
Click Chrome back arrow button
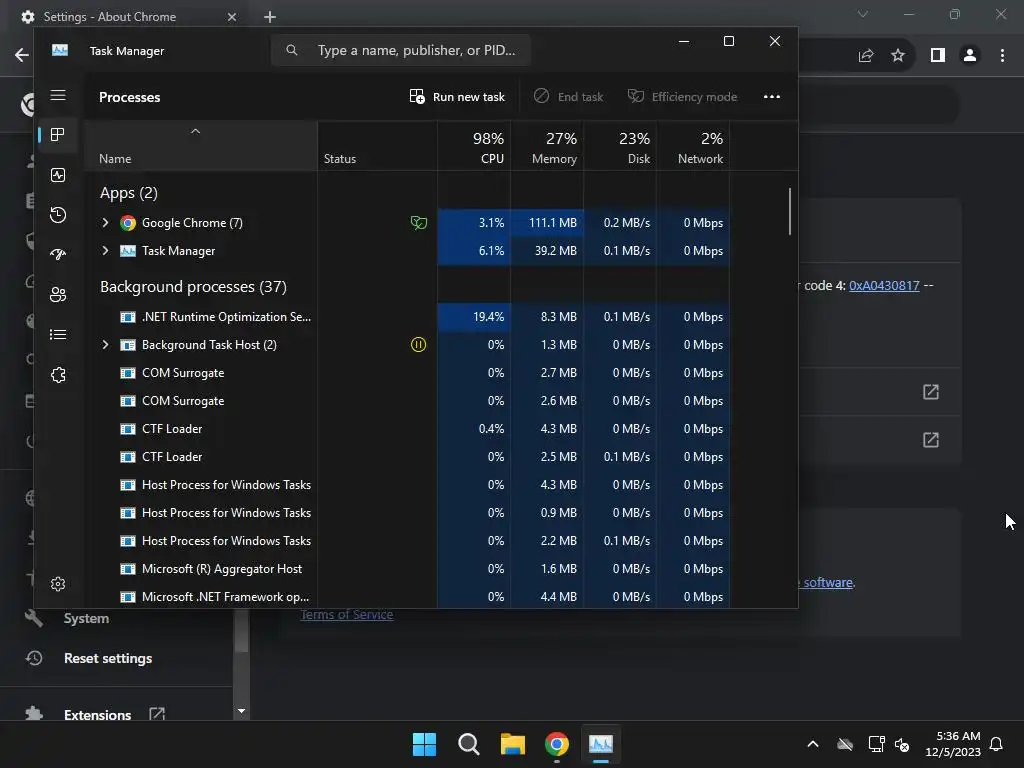coord(22,55)
